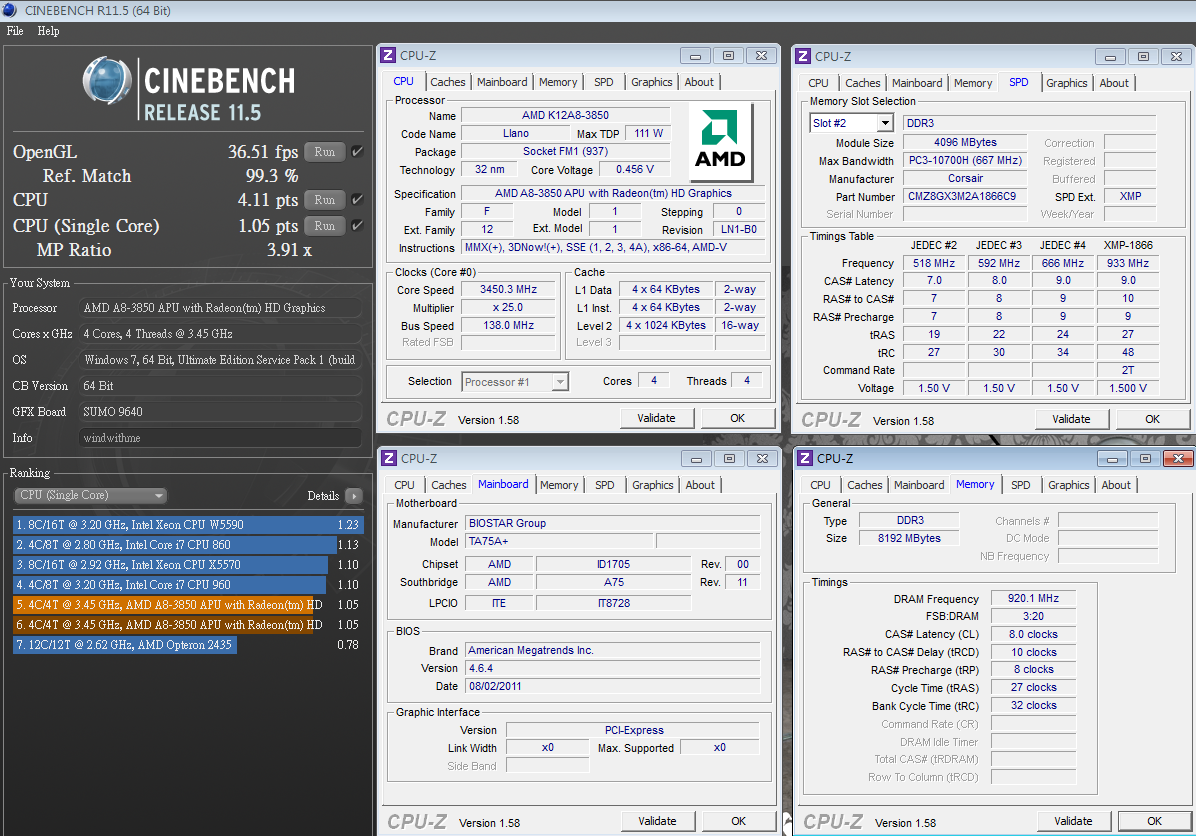The width and height of the screenshot is (1196, 836).
Task: Click OK in CPU-Z Memory window
Action: pos(1155,821)
